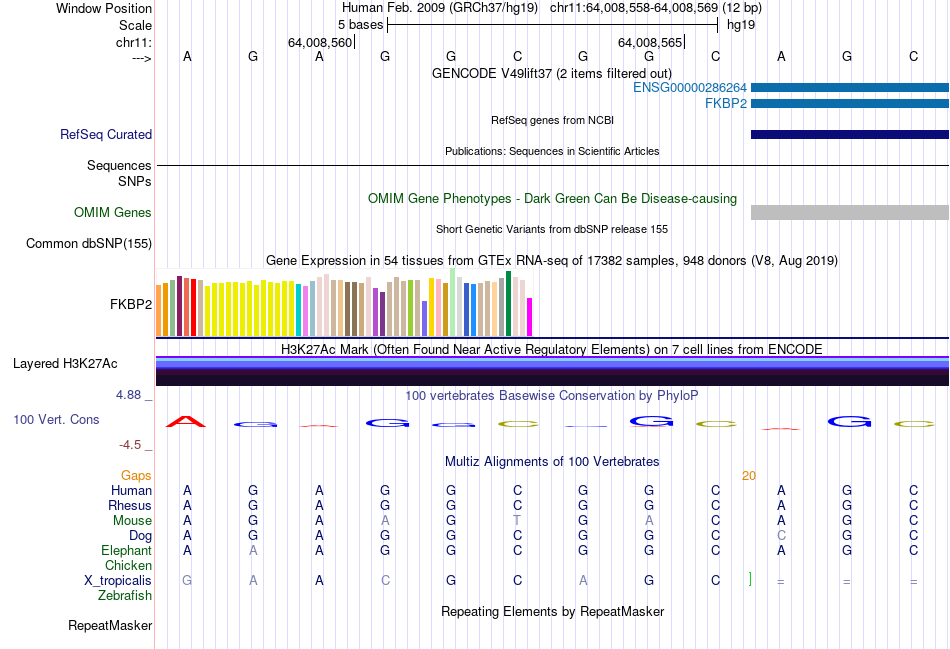Viewport: 950px width, 649px height.
Task: Click the green bracket in X_tropicalis row
Action: click(x=750, y=579)
